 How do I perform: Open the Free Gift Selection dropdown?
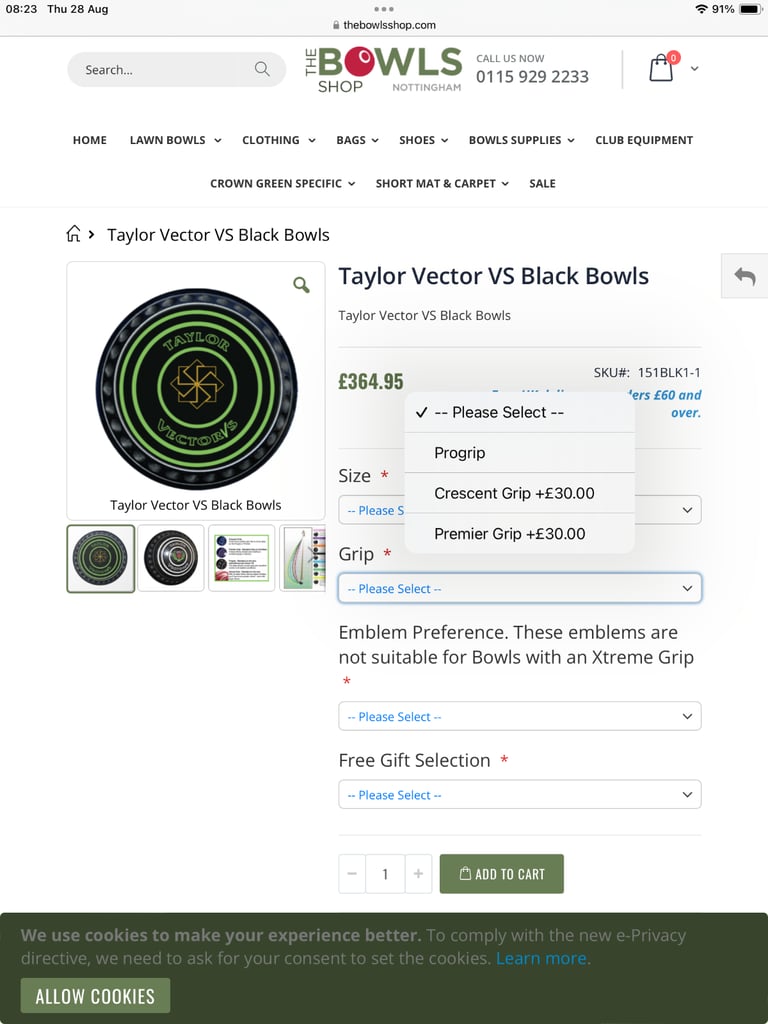pyautogui.click(x=520, y=795)
